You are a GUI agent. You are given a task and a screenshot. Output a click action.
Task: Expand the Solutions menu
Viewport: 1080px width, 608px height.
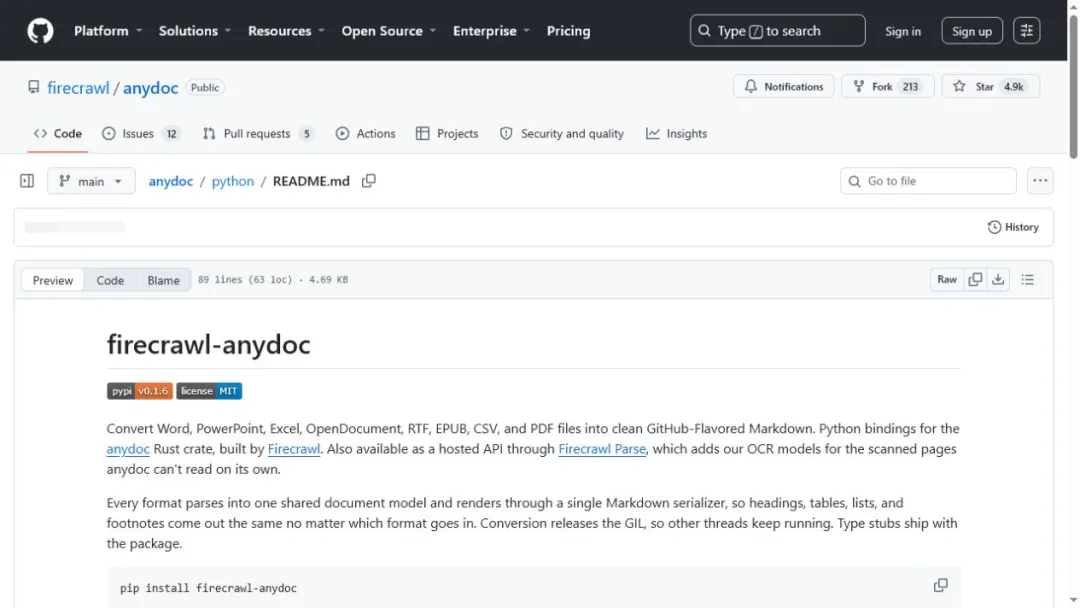(x=195, y=31)
